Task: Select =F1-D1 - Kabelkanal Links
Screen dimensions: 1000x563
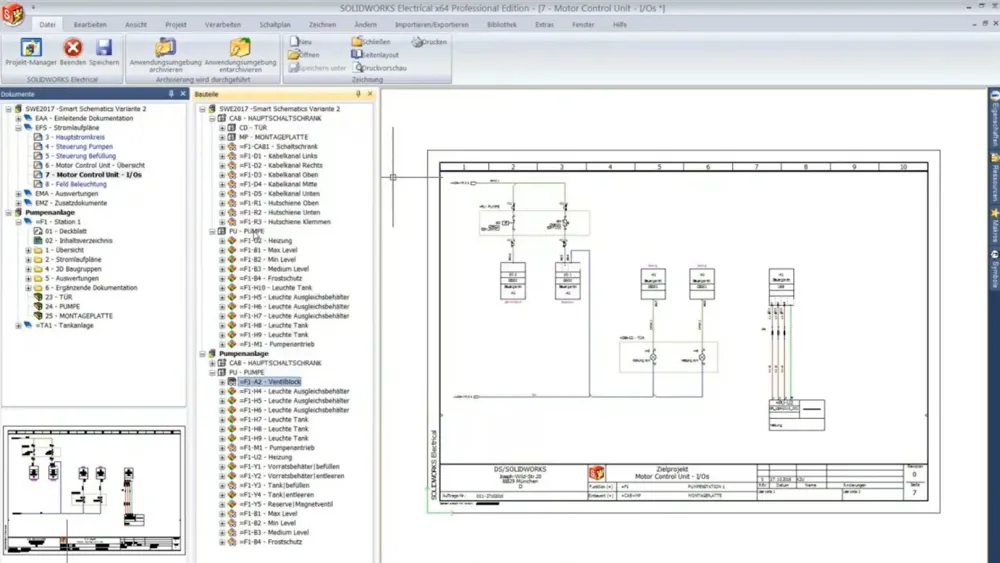Action: click(x=278, y=156)
